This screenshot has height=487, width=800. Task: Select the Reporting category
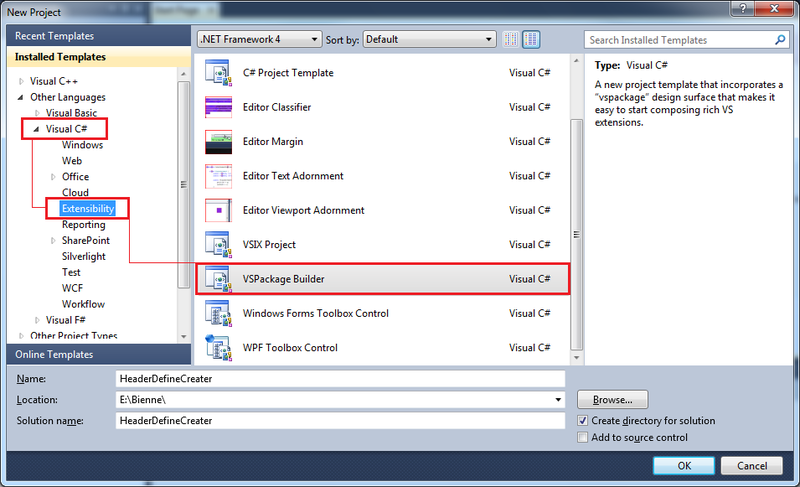point(84,225)
